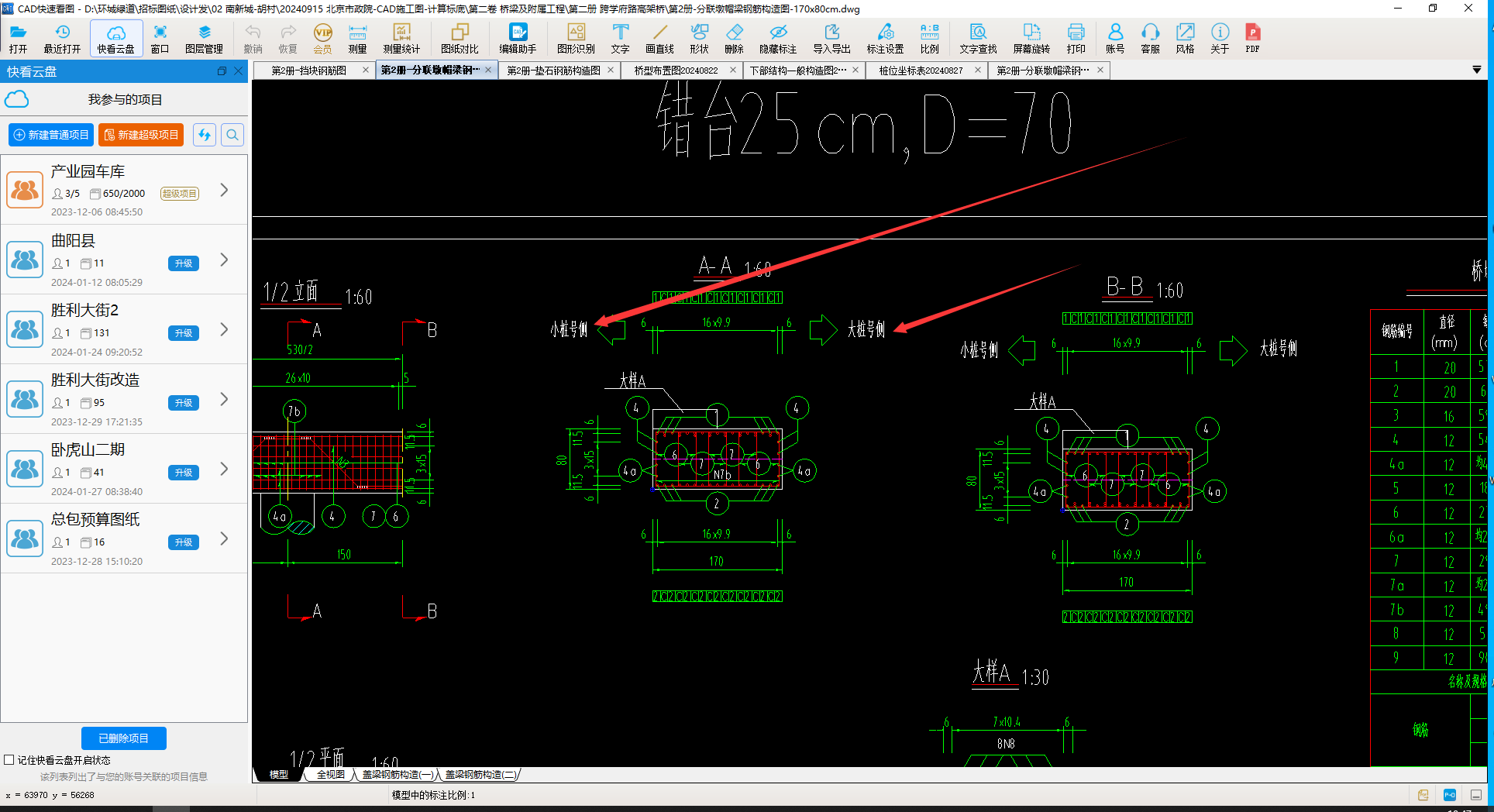
Task: Open the 窗口 window tool
Action: click(160, 38)
